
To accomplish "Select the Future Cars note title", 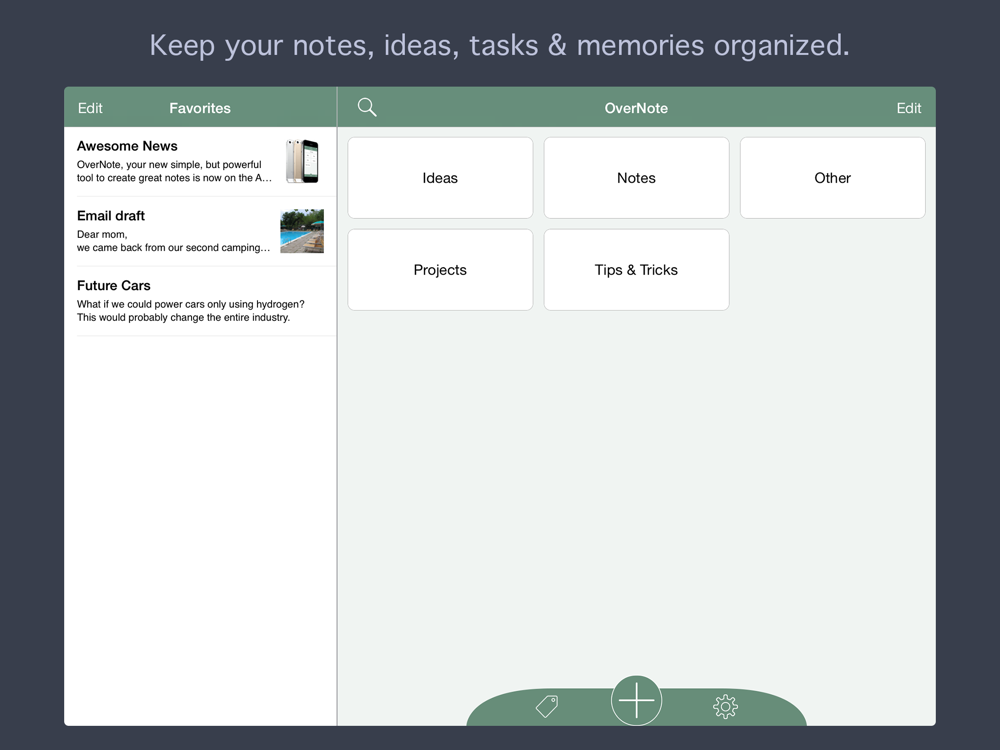I will [x=114, y=286].
